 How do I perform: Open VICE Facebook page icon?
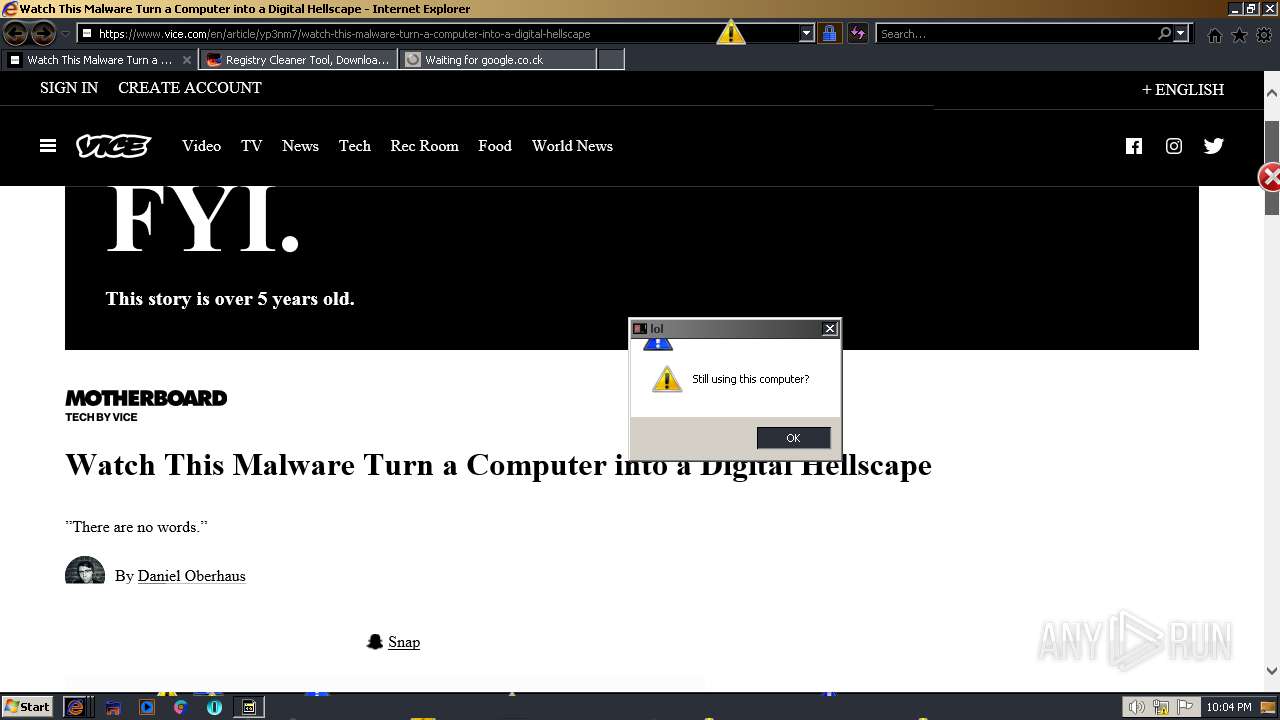1134,146
